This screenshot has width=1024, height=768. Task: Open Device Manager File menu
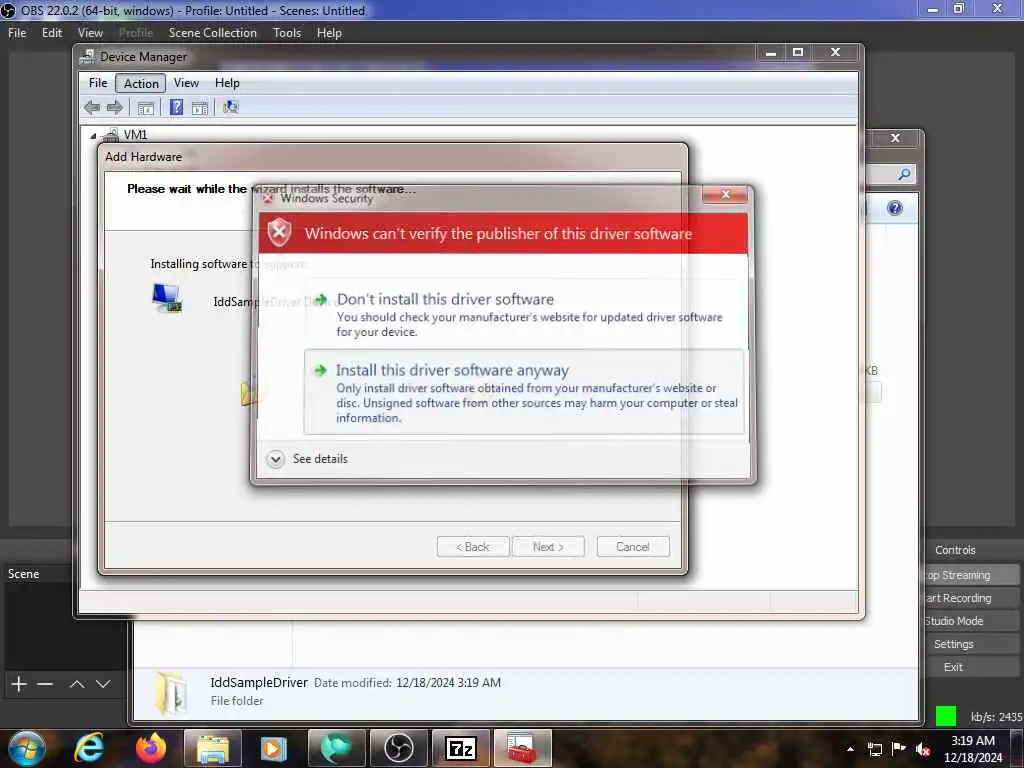pyautogui.click(x=98, y=83)
